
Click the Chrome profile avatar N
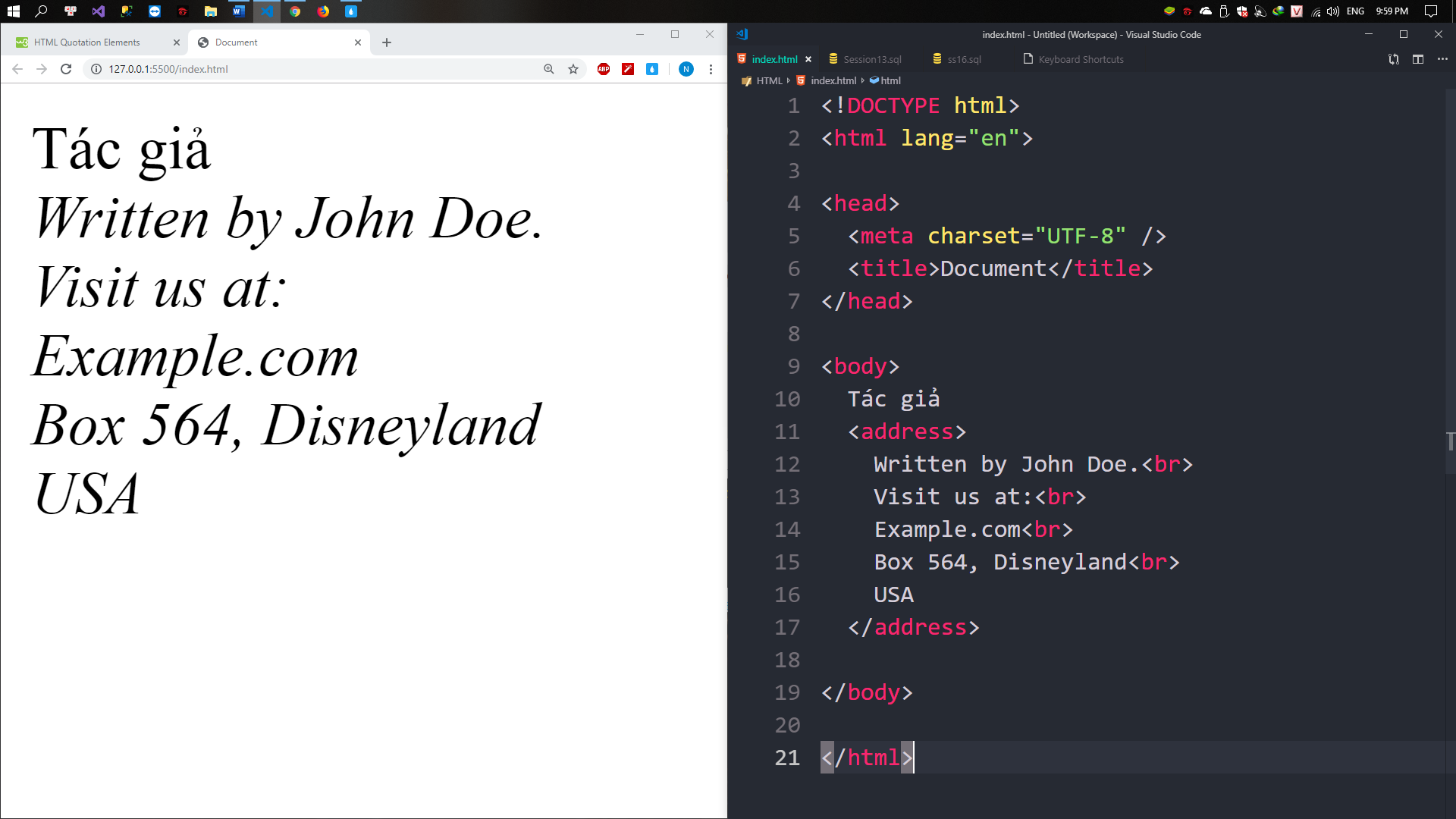point(686,69)
